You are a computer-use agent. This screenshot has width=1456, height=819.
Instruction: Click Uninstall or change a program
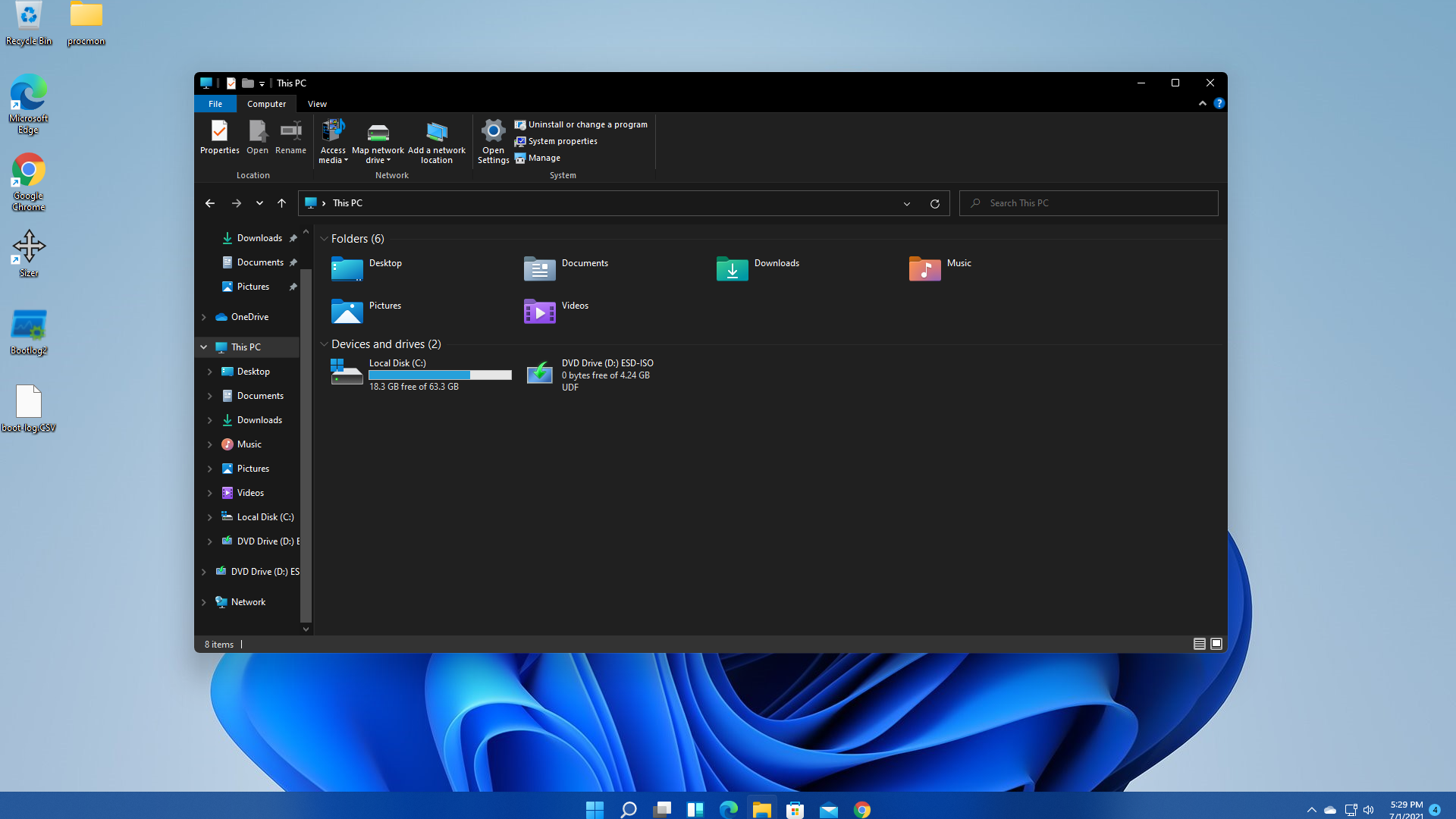(x=581, y=124)
